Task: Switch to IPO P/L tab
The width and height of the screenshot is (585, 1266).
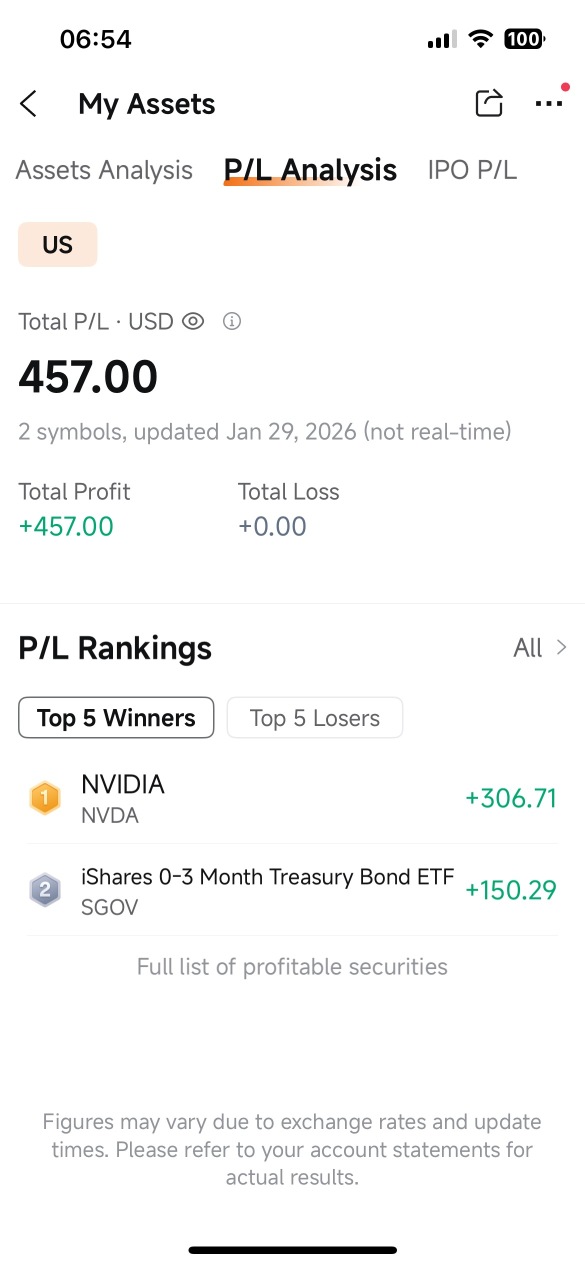Action: (472, 170)
